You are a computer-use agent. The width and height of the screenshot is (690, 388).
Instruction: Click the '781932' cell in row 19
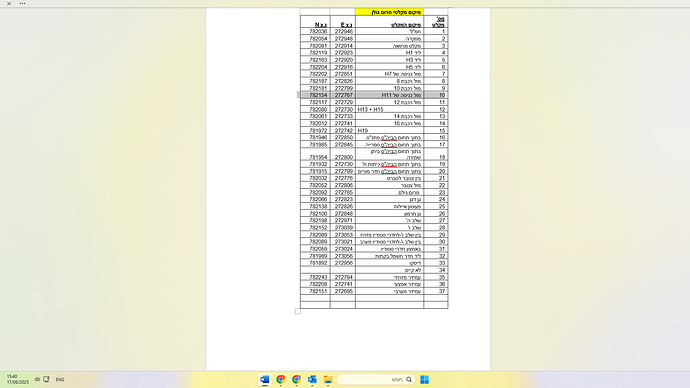[x=315, y=164]
